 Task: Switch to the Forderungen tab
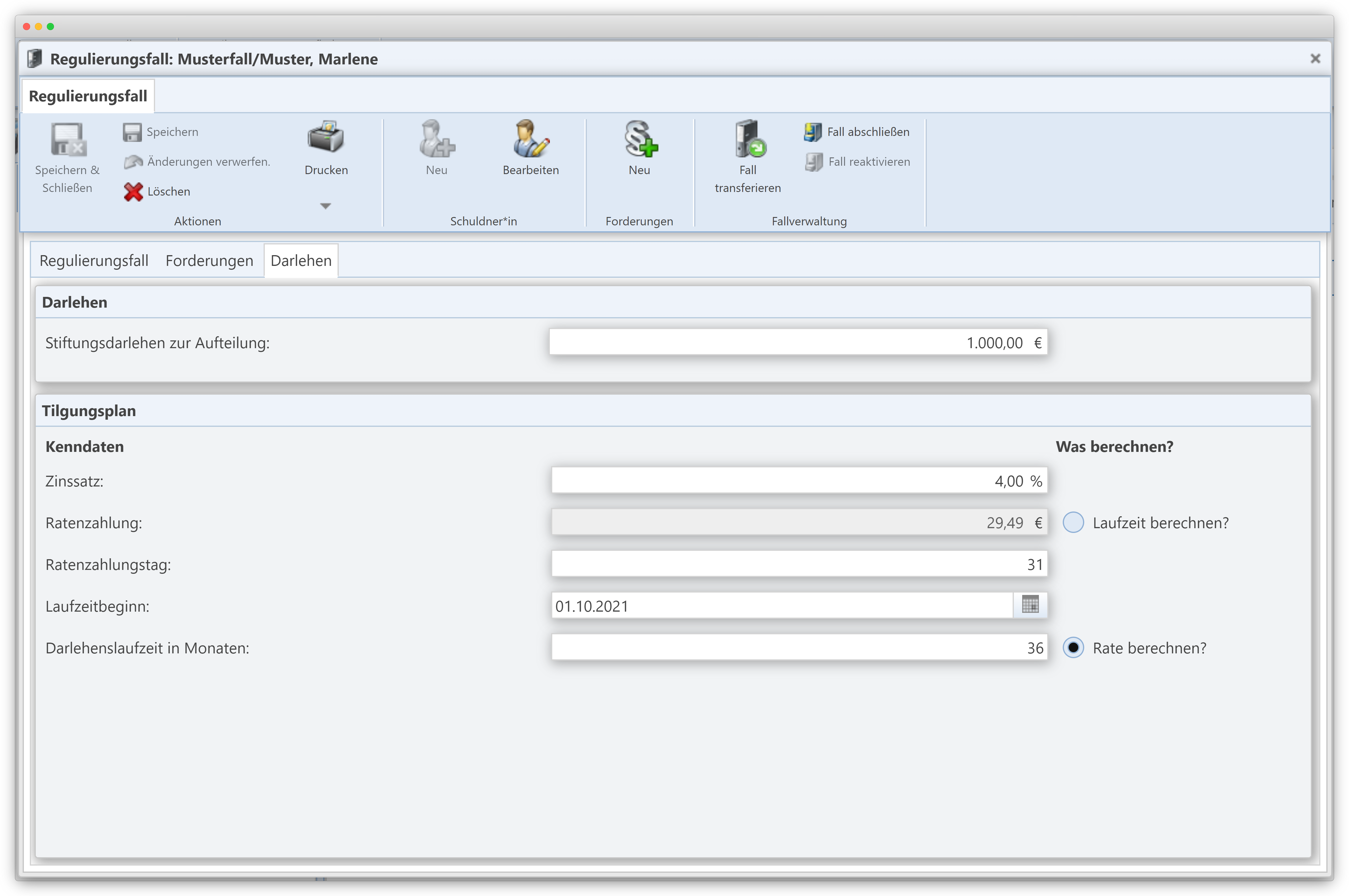tap(209, 261)
